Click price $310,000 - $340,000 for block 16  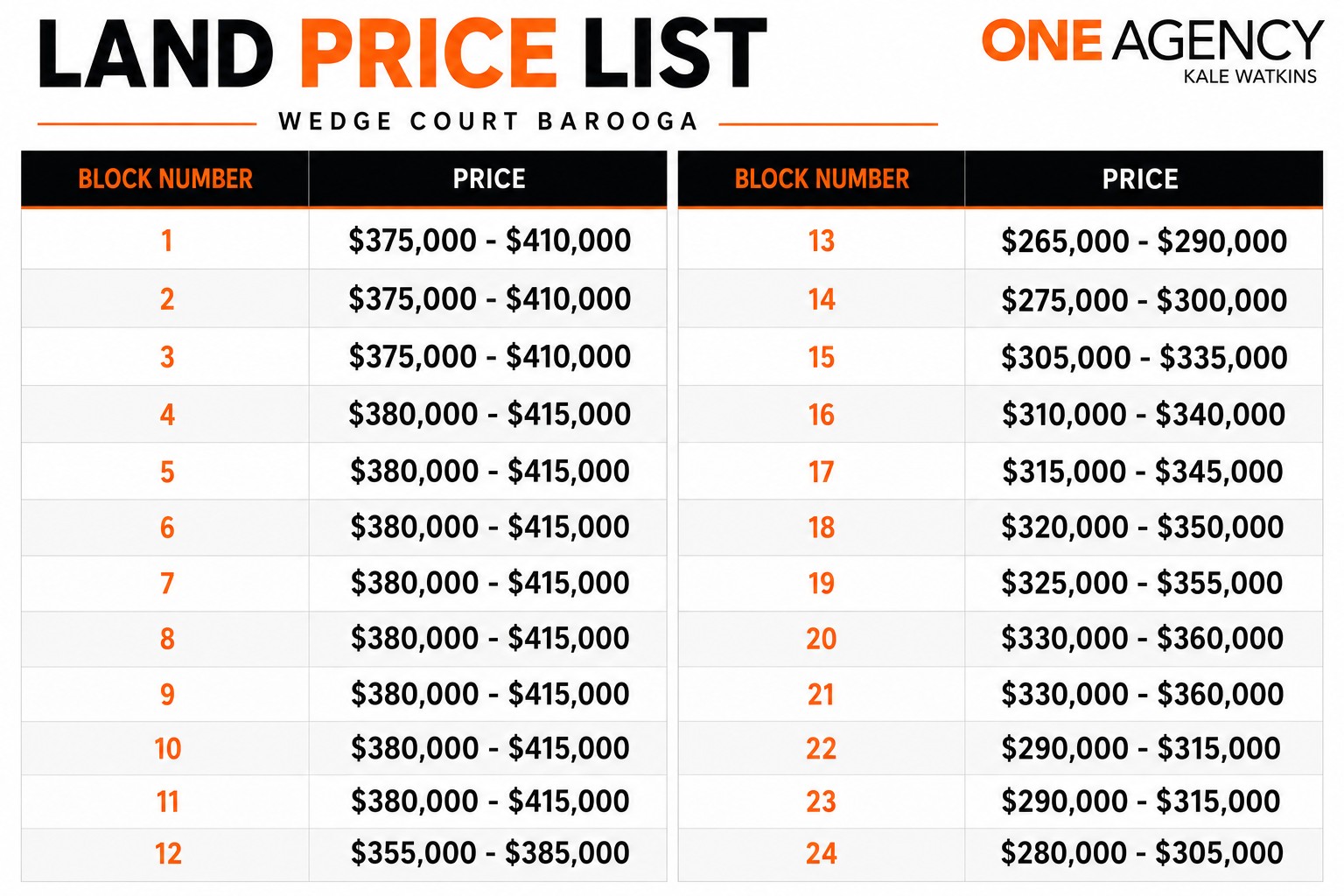1144,415
